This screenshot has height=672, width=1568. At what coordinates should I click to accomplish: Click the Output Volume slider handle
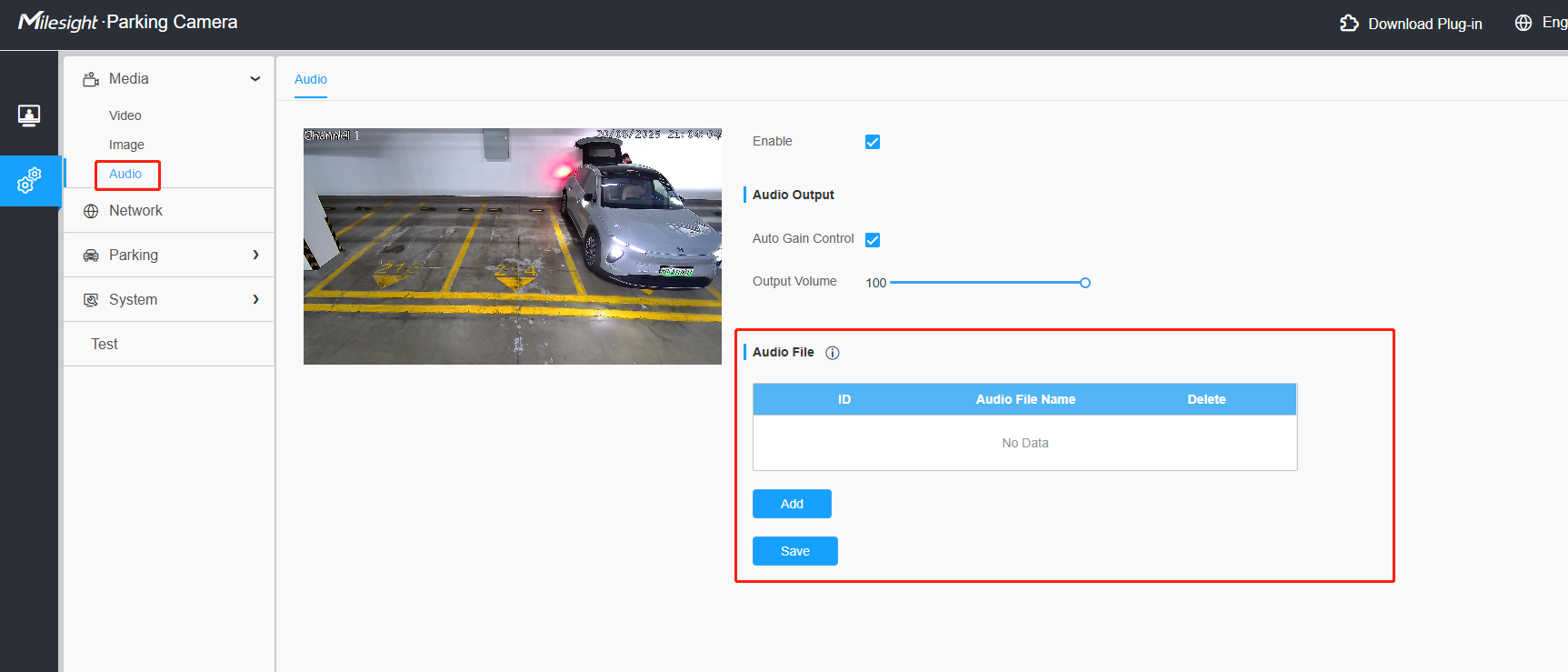[1085, 283]
